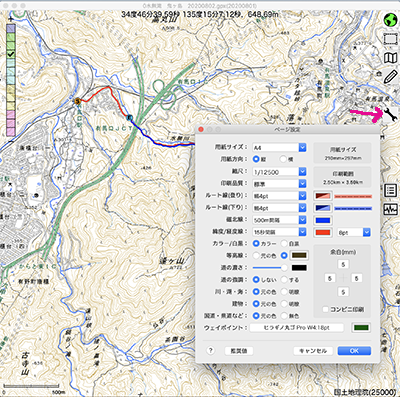
Task: Open the 用紙サイズ A4 dropdown
Action: (x=279, y=147)
